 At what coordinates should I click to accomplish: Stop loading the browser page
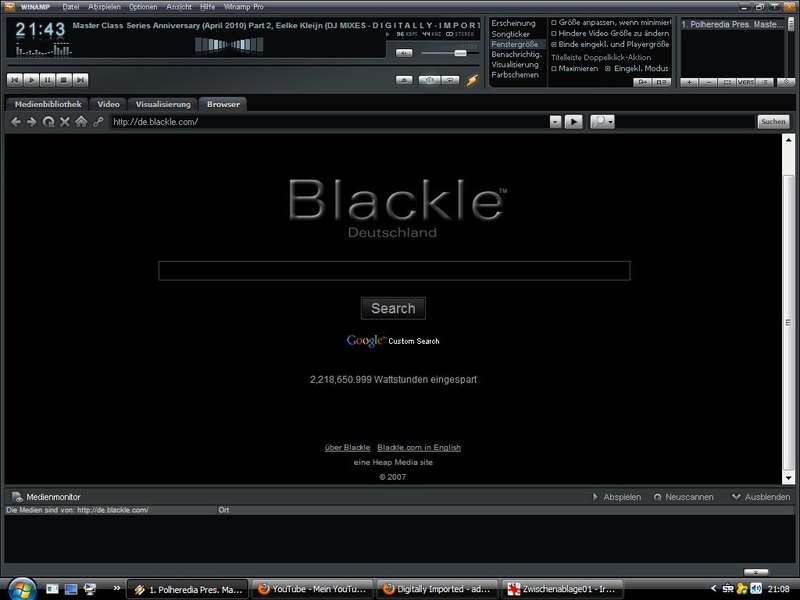[x=65, y=122]
